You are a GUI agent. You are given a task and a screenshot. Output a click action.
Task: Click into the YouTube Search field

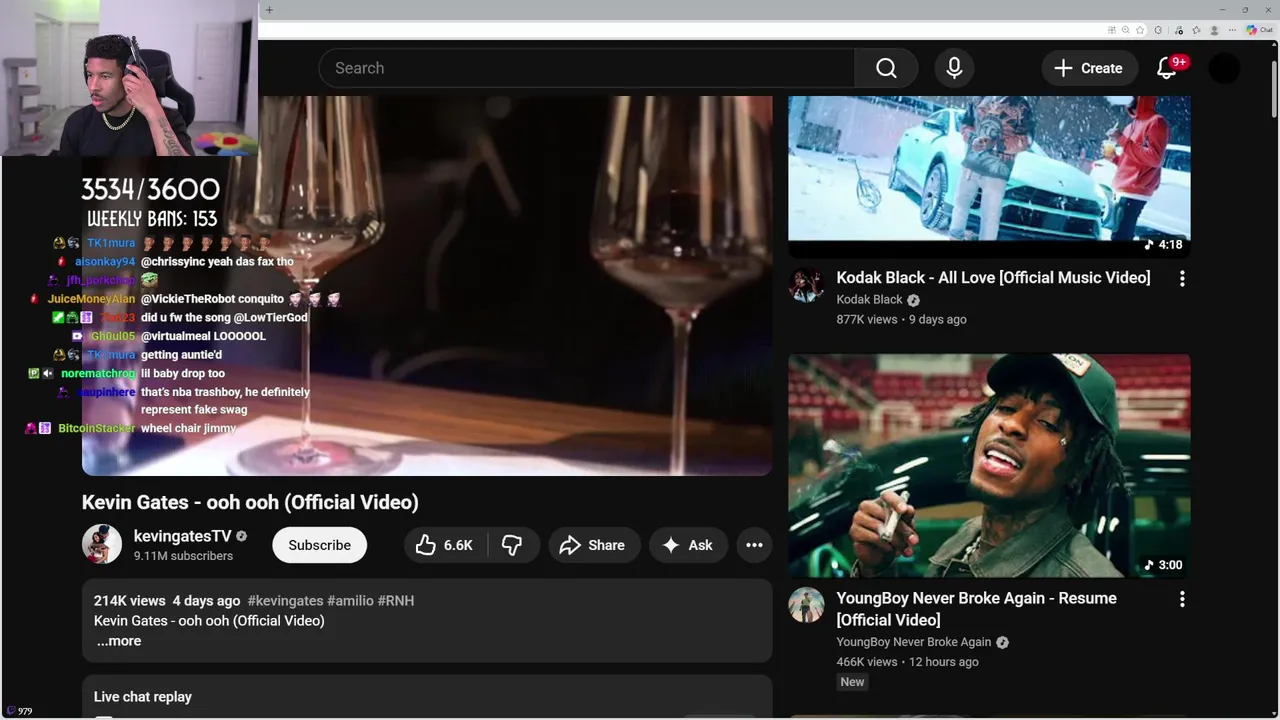(x=586, y=68)
